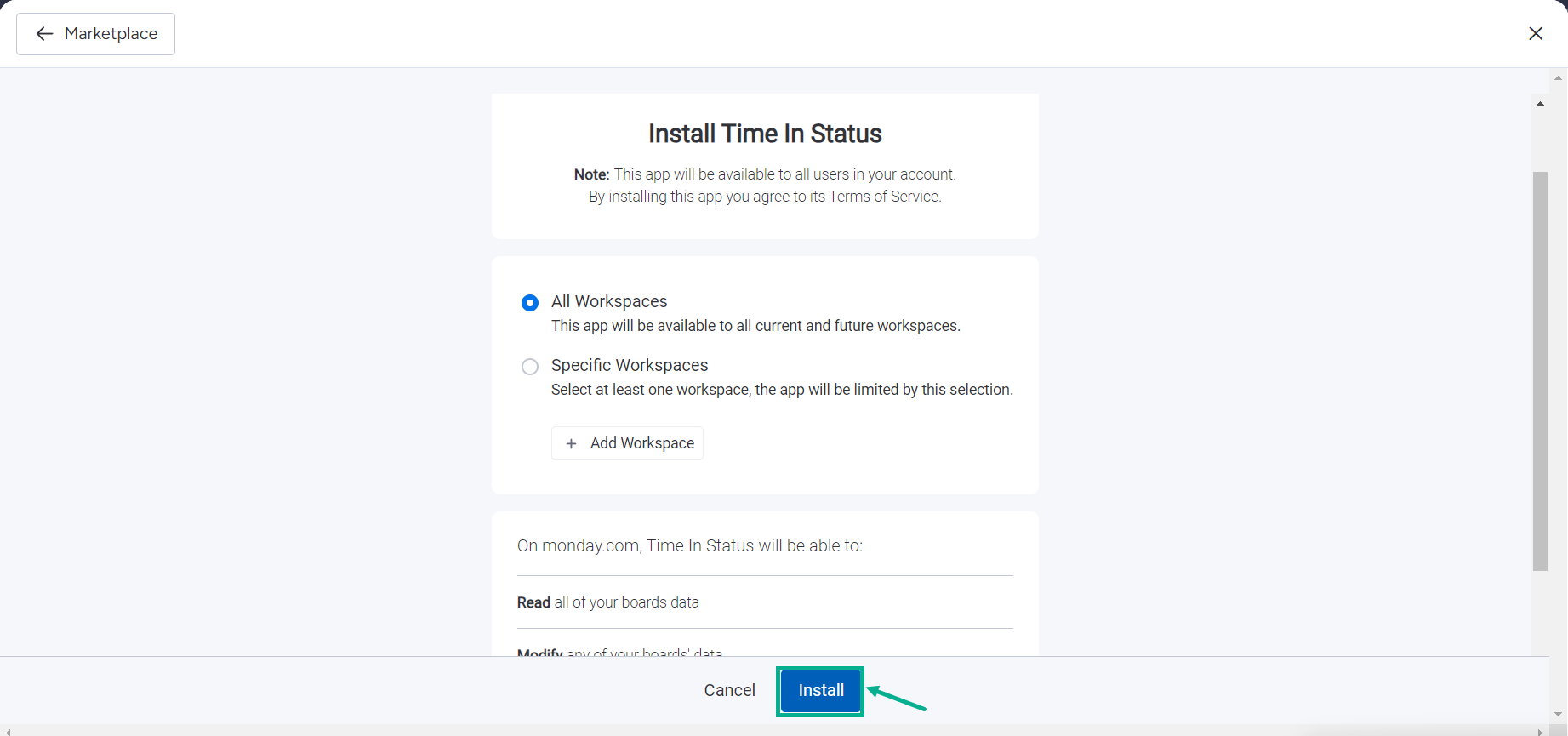This screenshot has height=736, width=1568.
Task: Click the inner scrollbar up arrow
Action: [x=1540, y=104]
